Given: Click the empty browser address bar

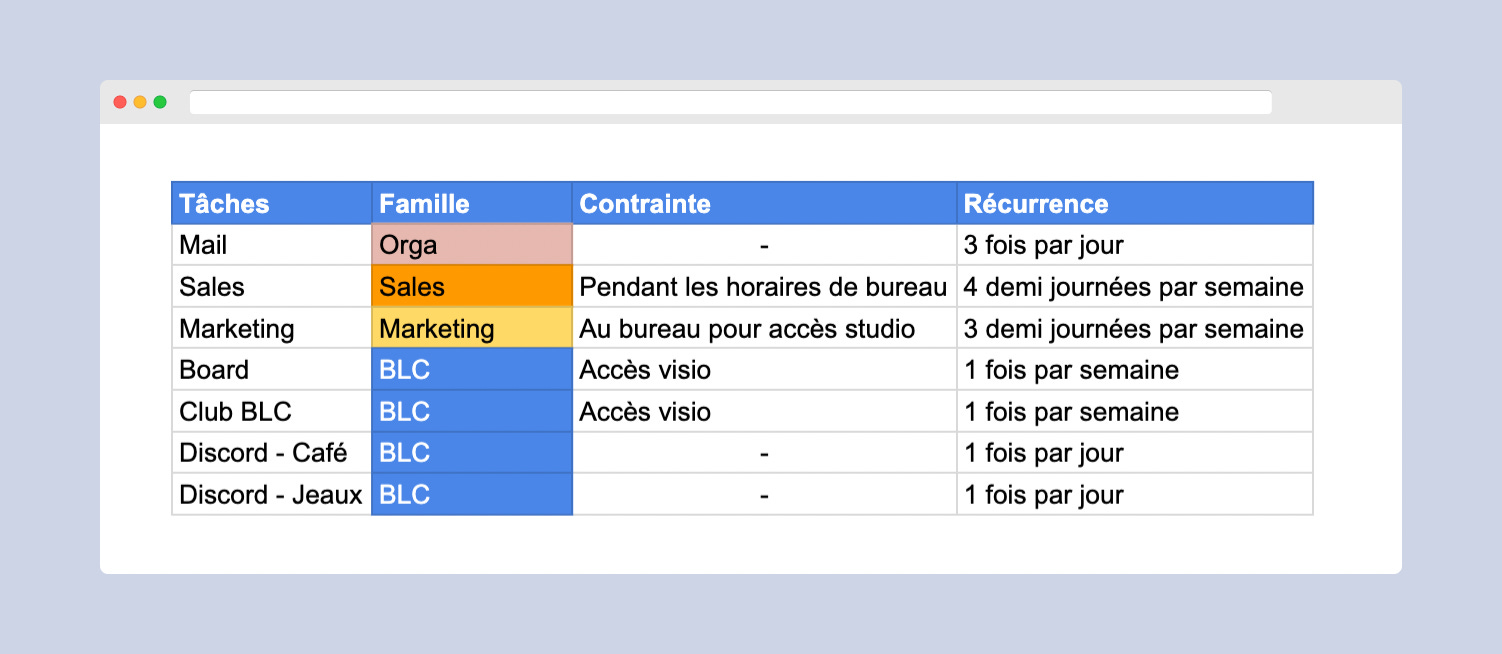Looking at the screenshot, I should point(730,102).
